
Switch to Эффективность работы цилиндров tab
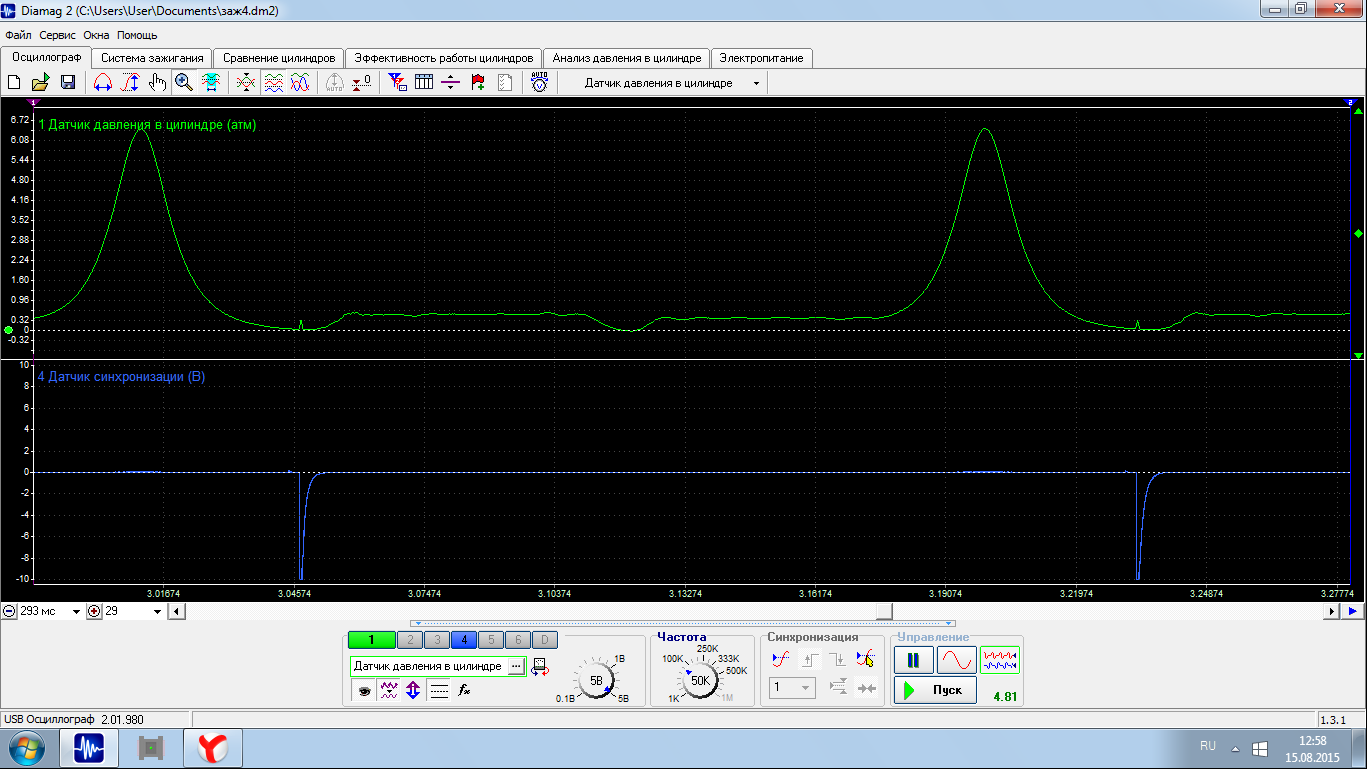tap(444, 58)
